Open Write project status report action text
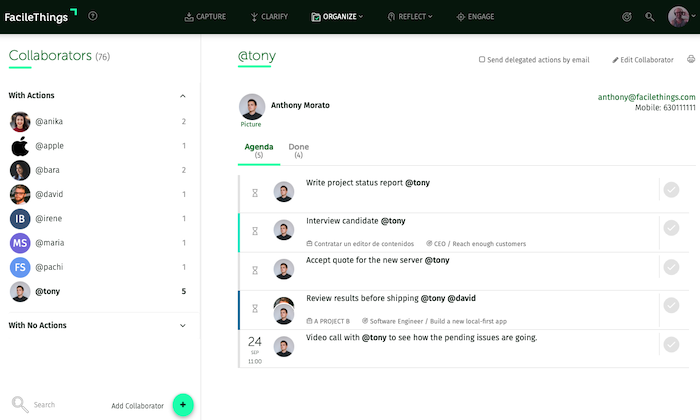Screen dimensions: 700x420 [368, 183]
